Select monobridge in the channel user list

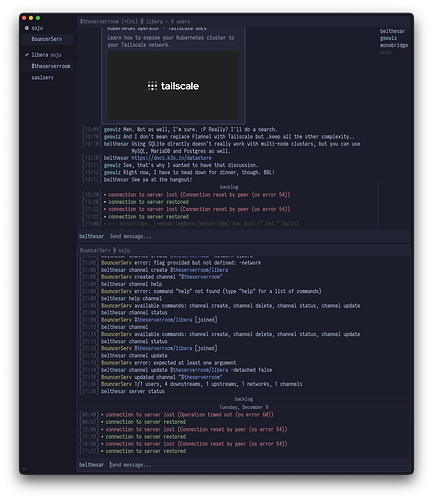pyautogui.click(x=394, y=45)
